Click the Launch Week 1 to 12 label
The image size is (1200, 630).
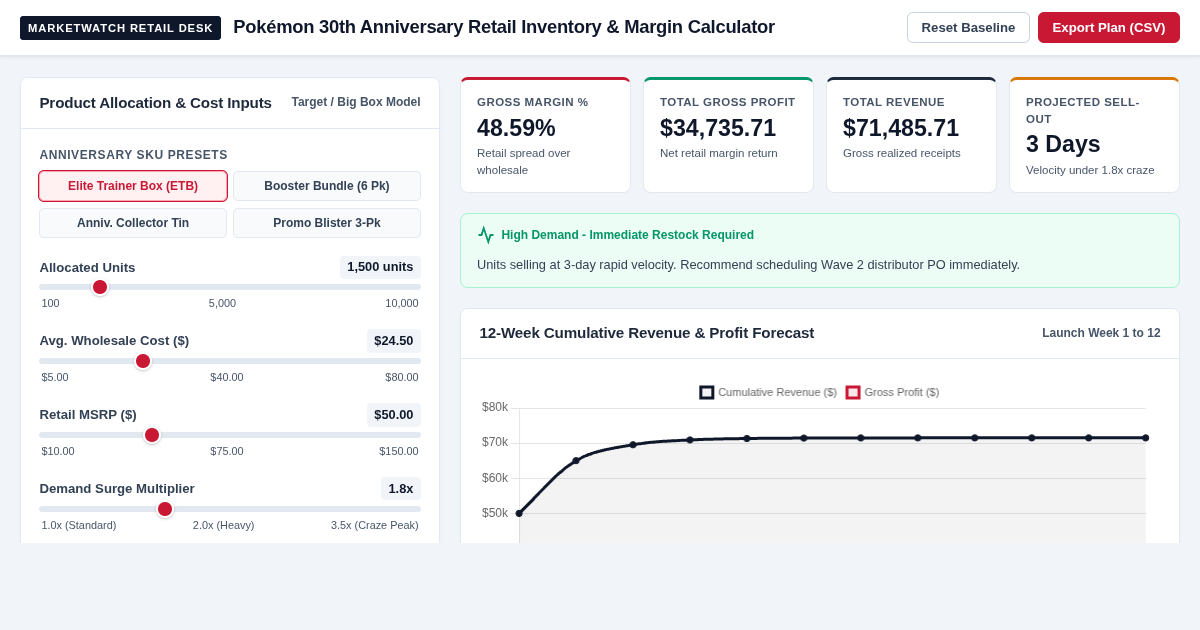[x=1101, y=333]
